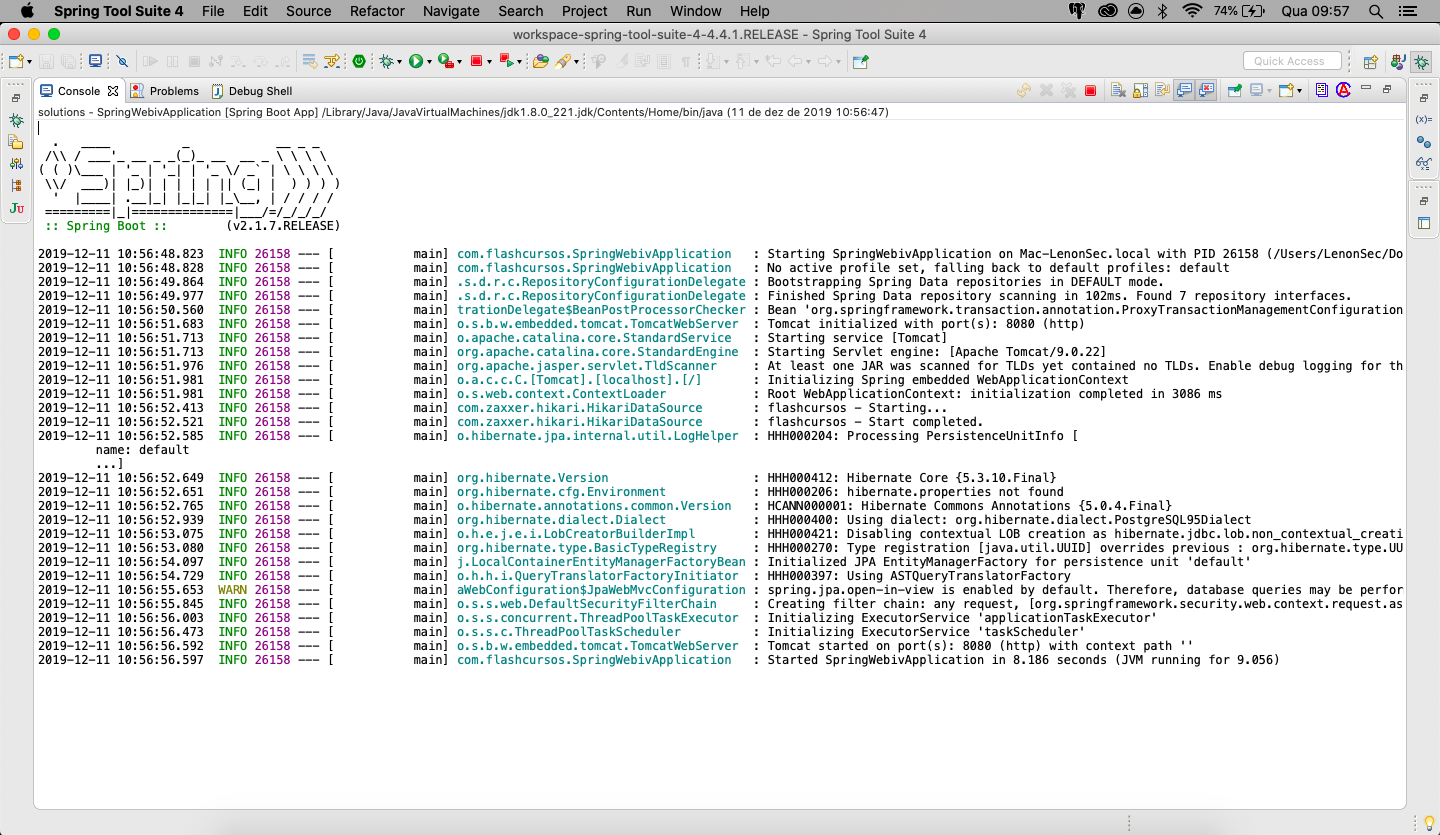Image resolution: width=1440 pixels, height=835 pixels.
Task: Click inside the Quick Access field
Action: pos(1291,60)
